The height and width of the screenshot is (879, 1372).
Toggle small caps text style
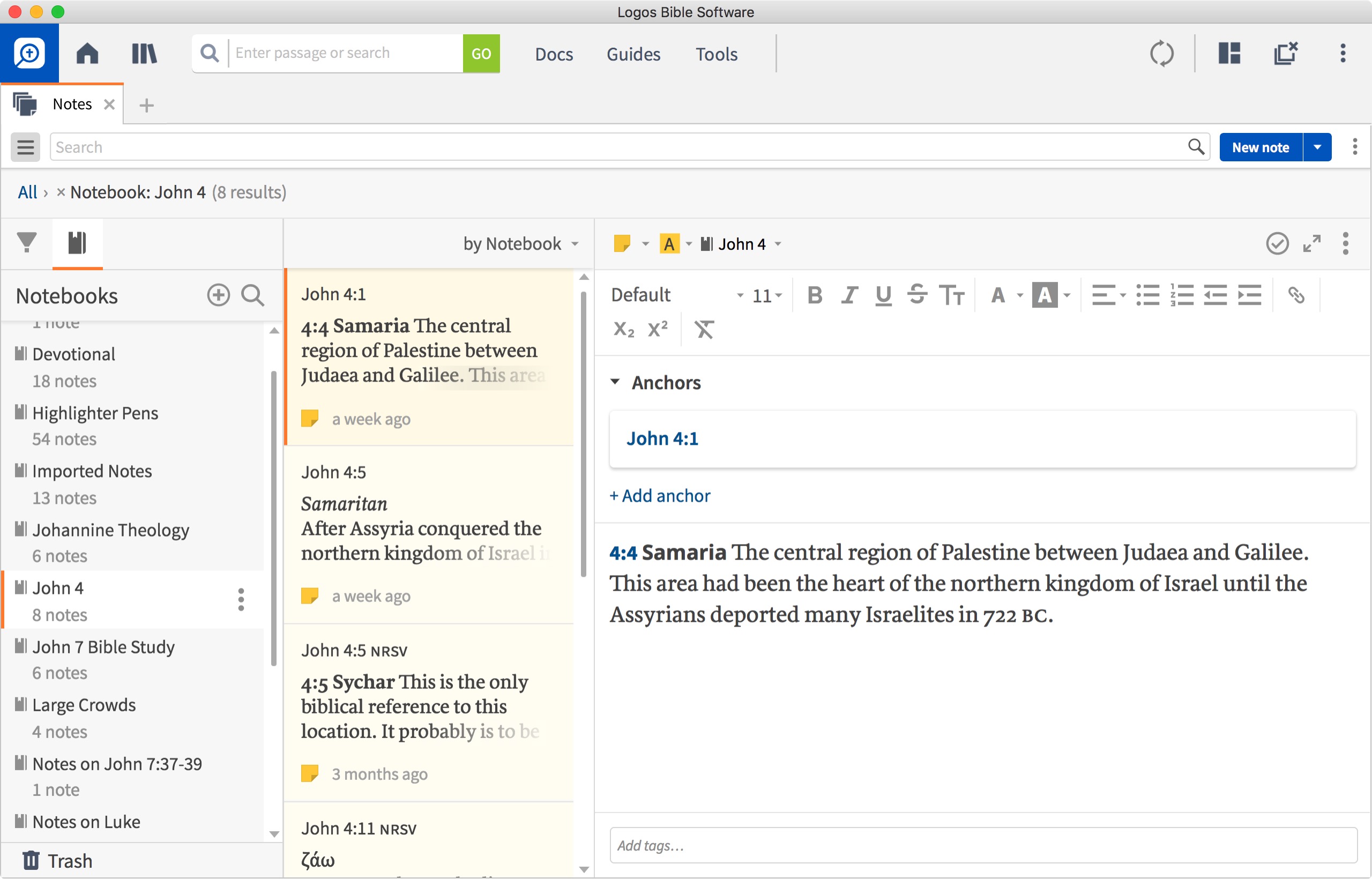pos(951,295)
